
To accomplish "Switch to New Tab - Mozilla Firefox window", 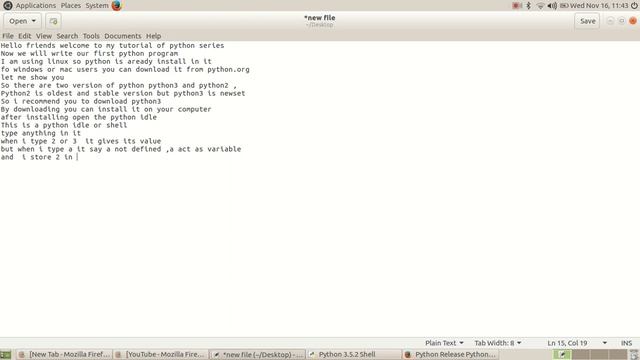I will click(x=64, y=355).
